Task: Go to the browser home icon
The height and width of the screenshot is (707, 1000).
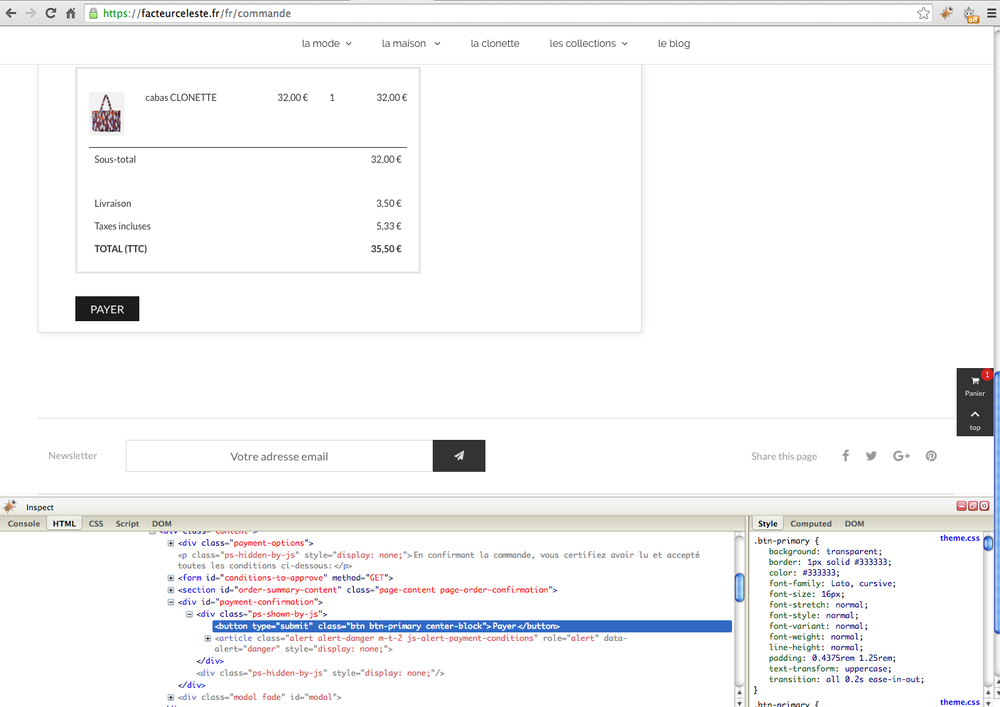Action: [71, 13]
